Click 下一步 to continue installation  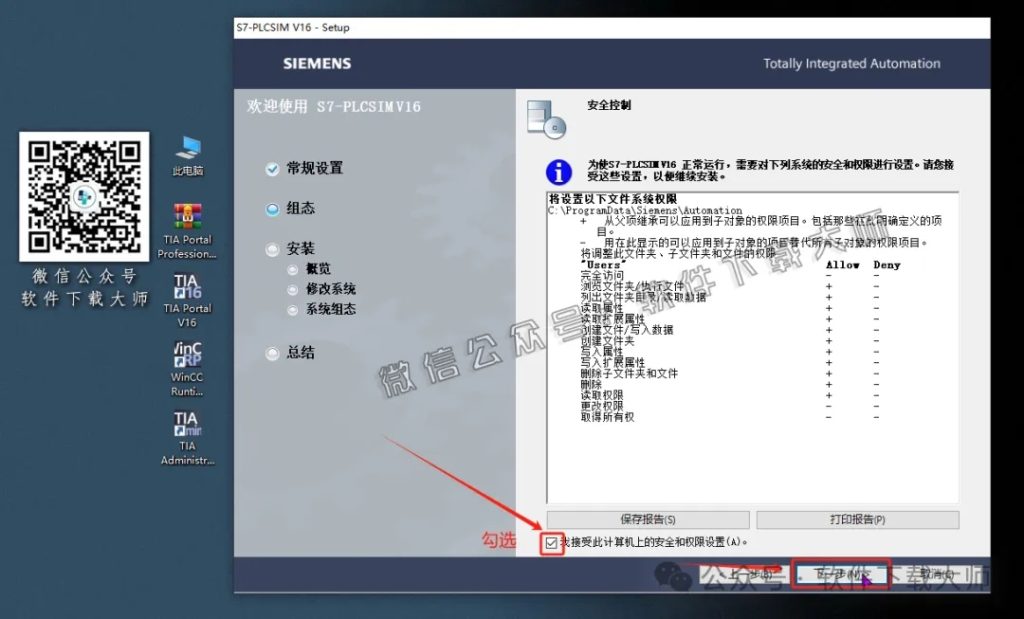click(840, 573)
